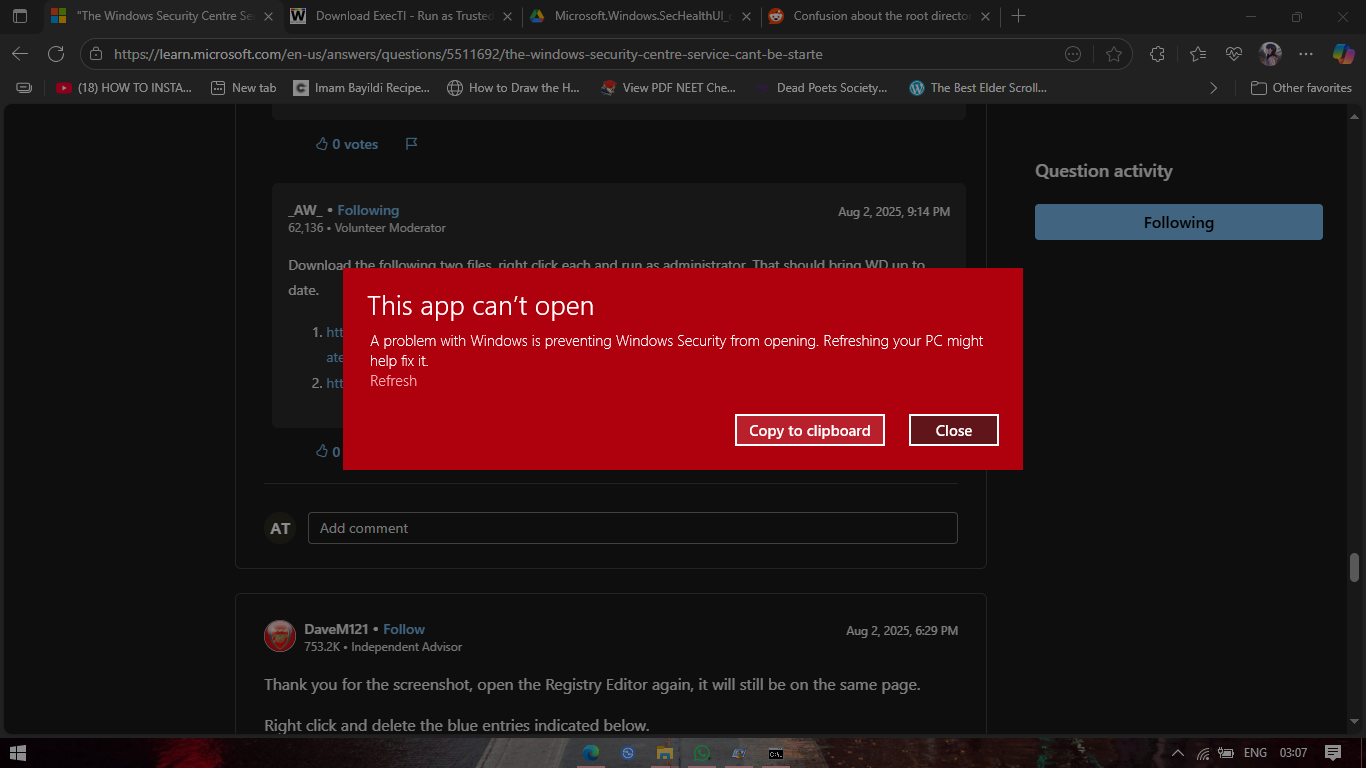Open WhatsApp from the taskbar
The image size is (1366, 768).
[702, 753]
